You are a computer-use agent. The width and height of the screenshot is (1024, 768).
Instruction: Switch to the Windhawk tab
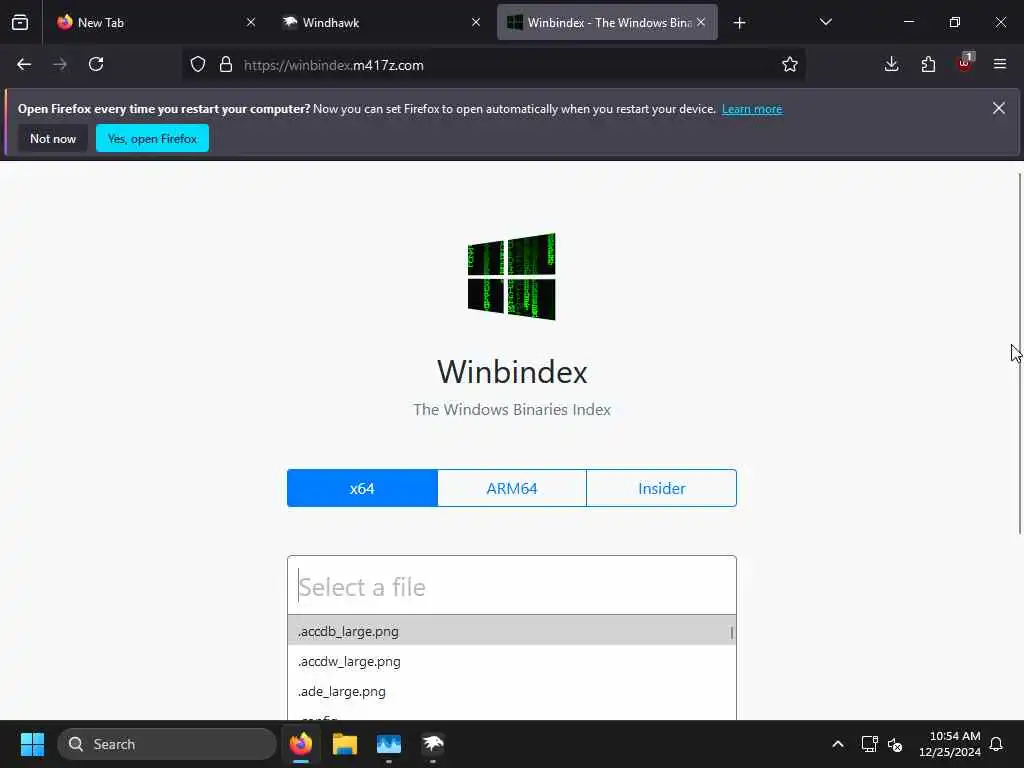[x=380, y=23]
